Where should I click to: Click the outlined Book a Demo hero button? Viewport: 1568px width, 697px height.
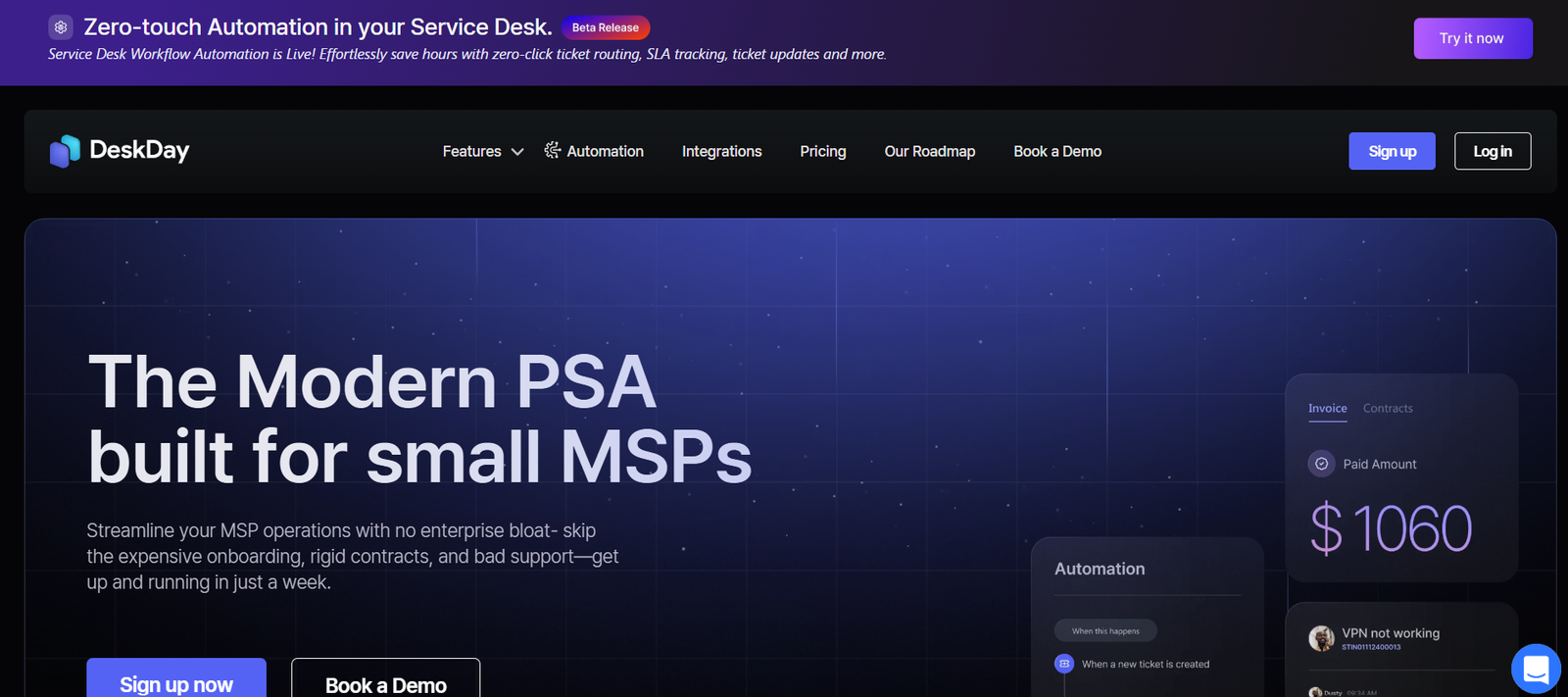[x=385, y=682]
